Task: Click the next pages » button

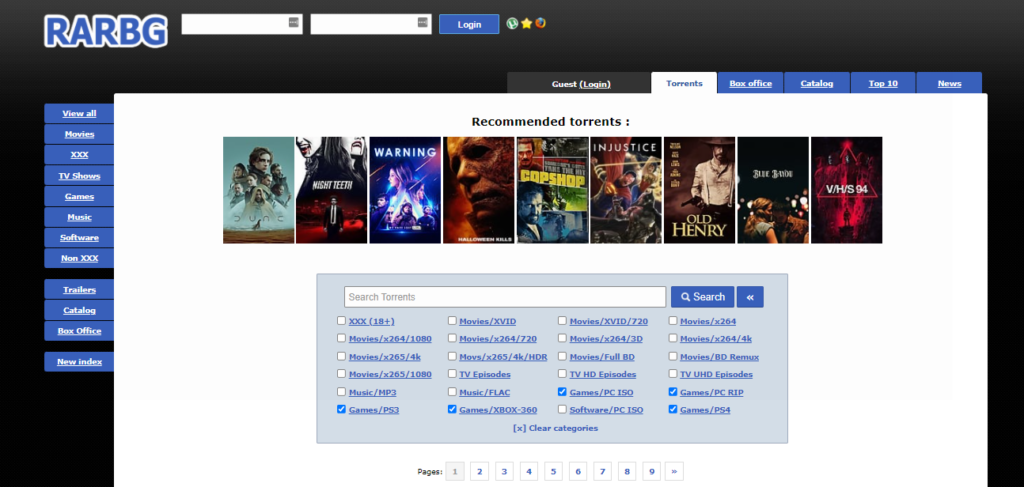Action: click(x=674, y=471)
